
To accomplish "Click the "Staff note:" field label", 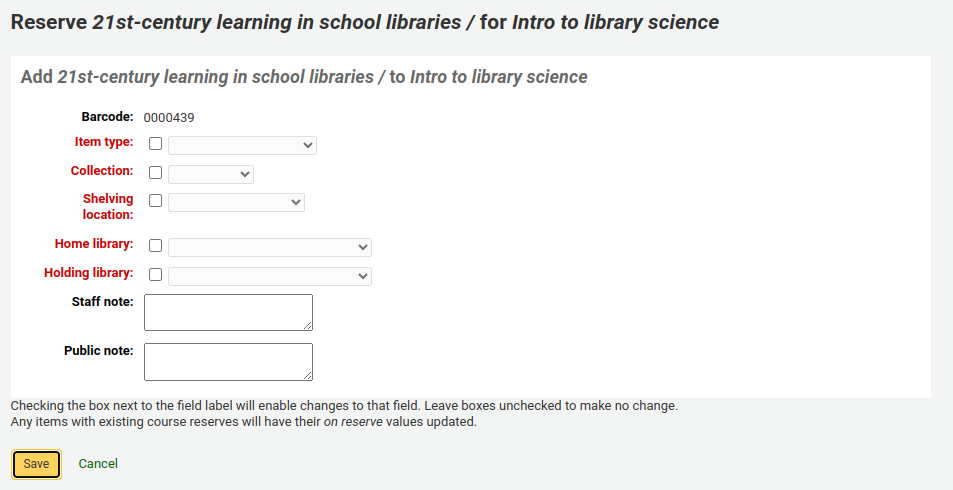I will 102,301.
